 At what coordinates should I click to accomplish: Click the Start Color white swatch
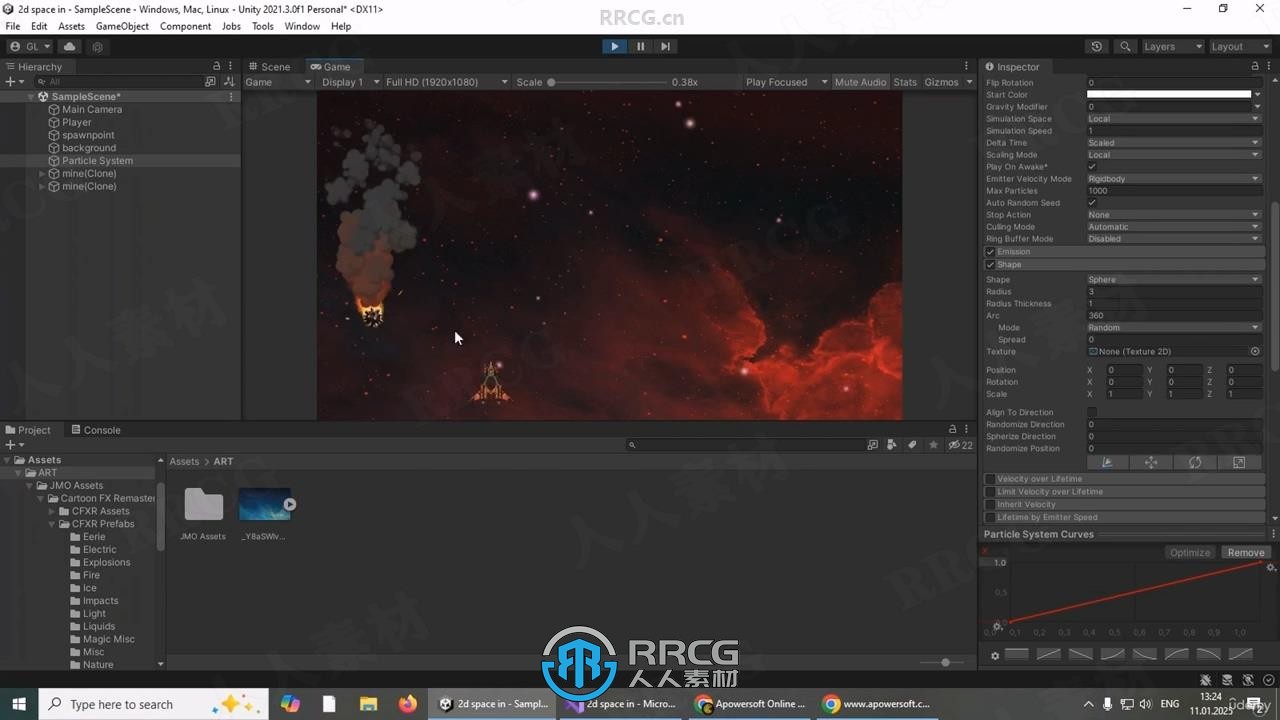point(1168,95)
